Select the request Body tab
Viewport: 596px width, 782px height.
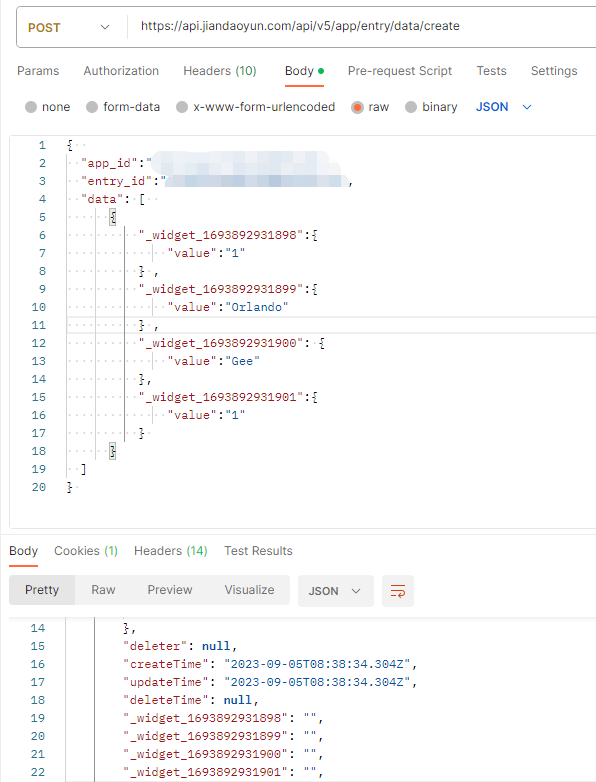click(304, 71)
